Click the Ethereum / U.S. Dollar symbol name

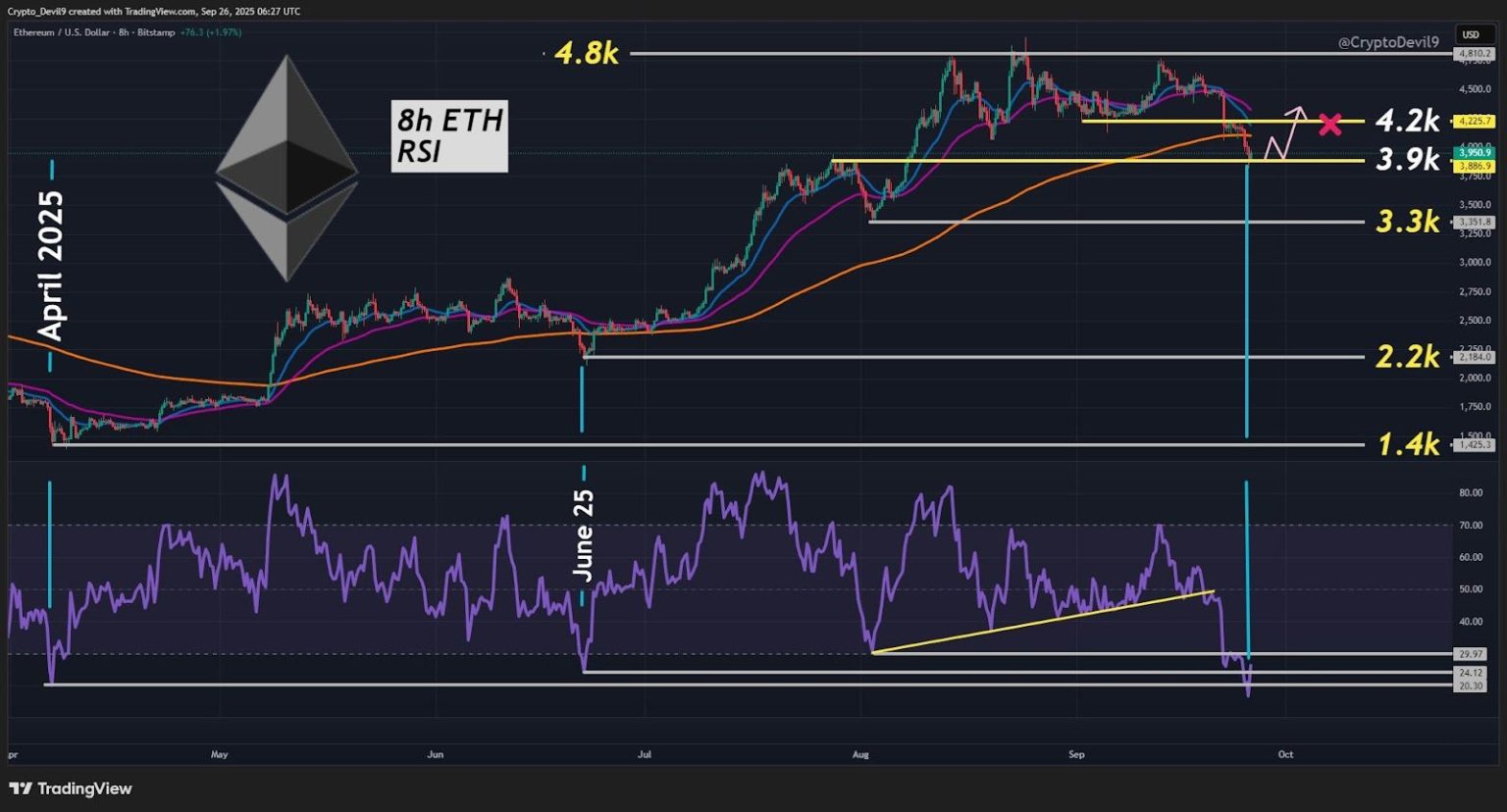pyautogui.click(x=62, y=31)
